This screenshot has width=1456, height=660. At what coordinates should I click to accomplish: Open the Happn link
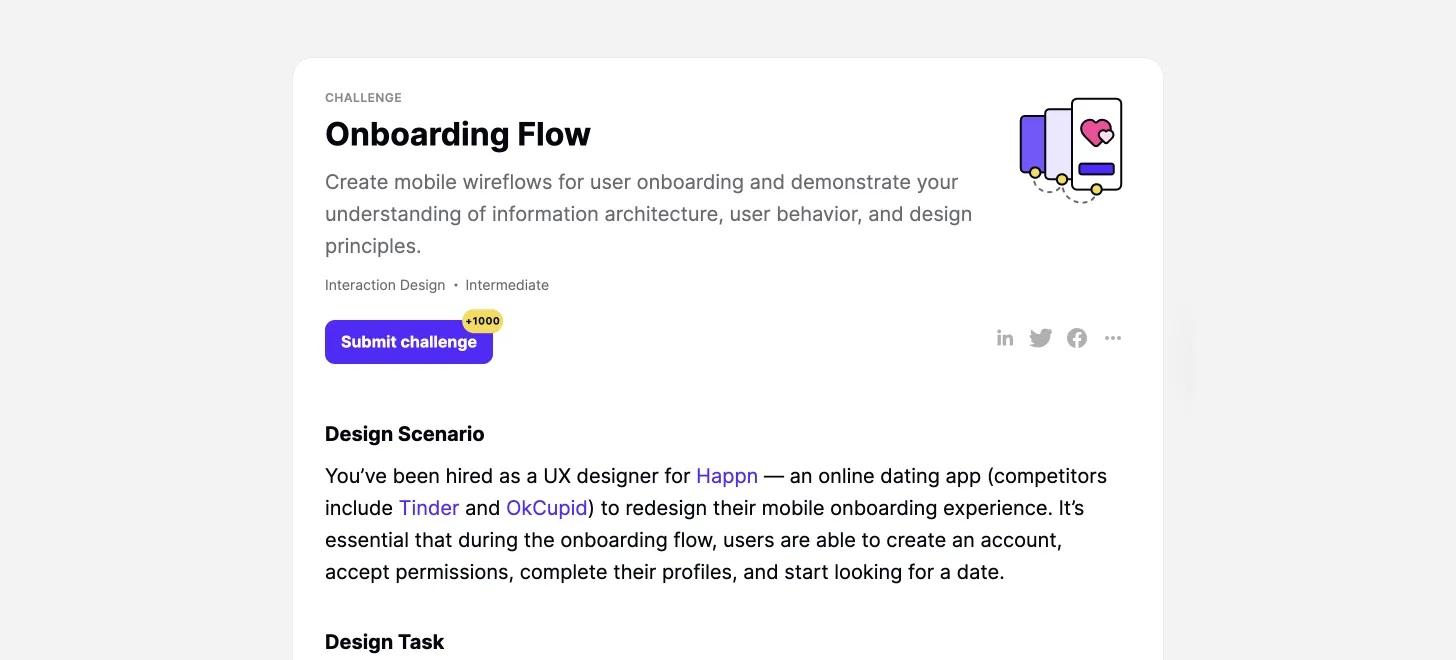click(x=727, y=477)
